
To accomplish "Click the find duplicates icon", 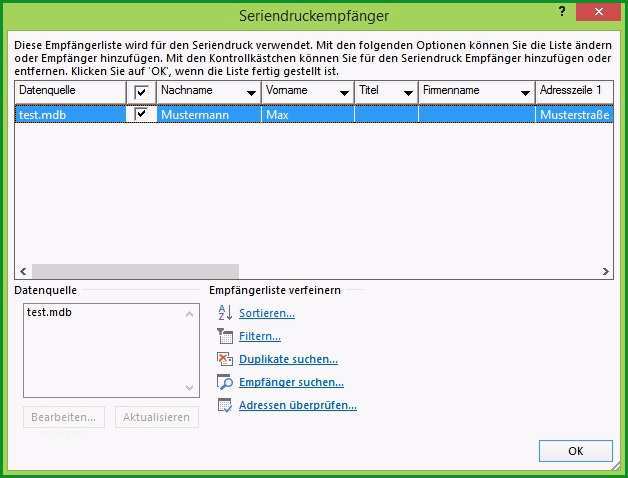I will [225, 359].
